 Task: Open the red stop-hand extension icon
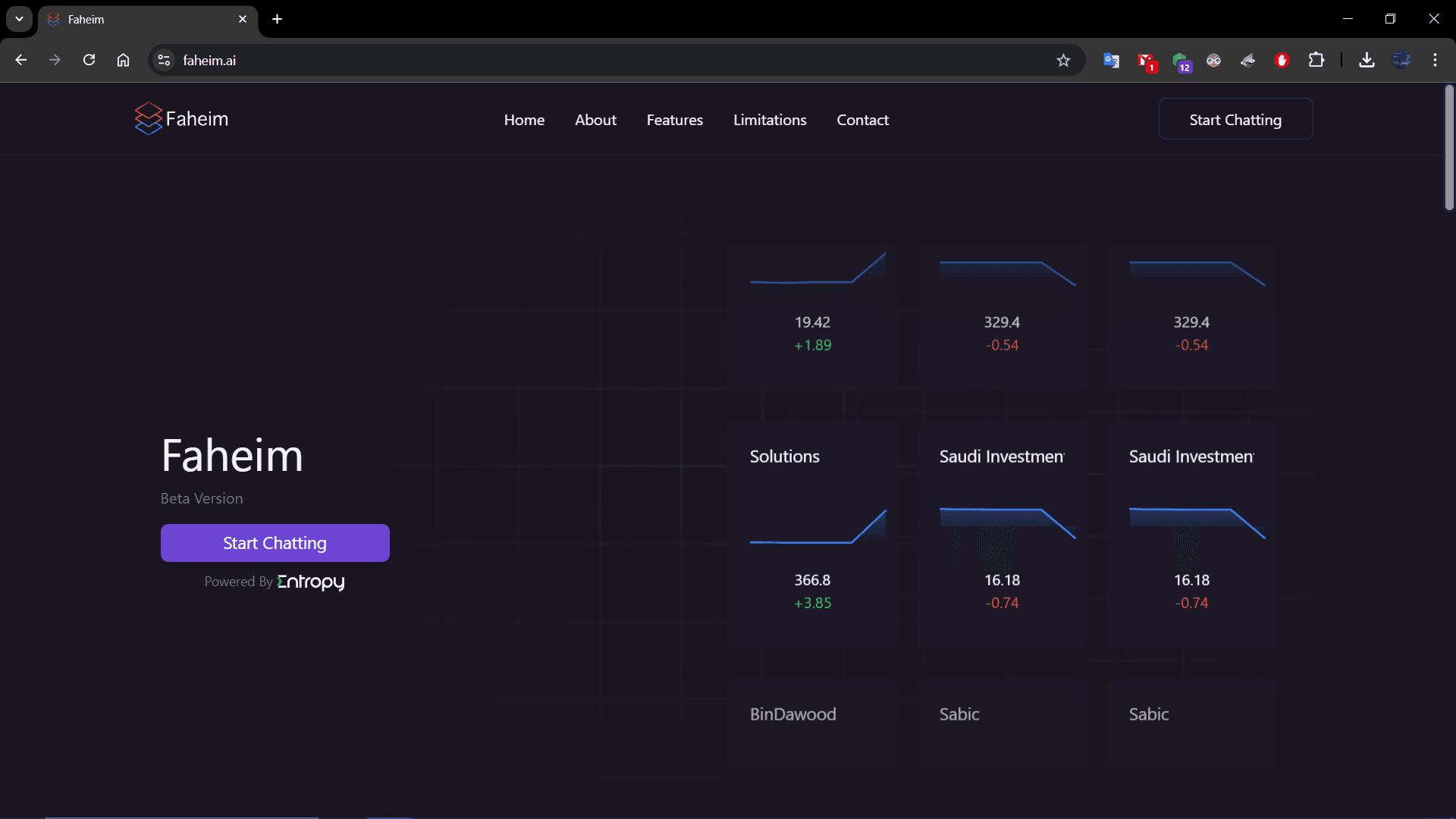coord(1282,61)
